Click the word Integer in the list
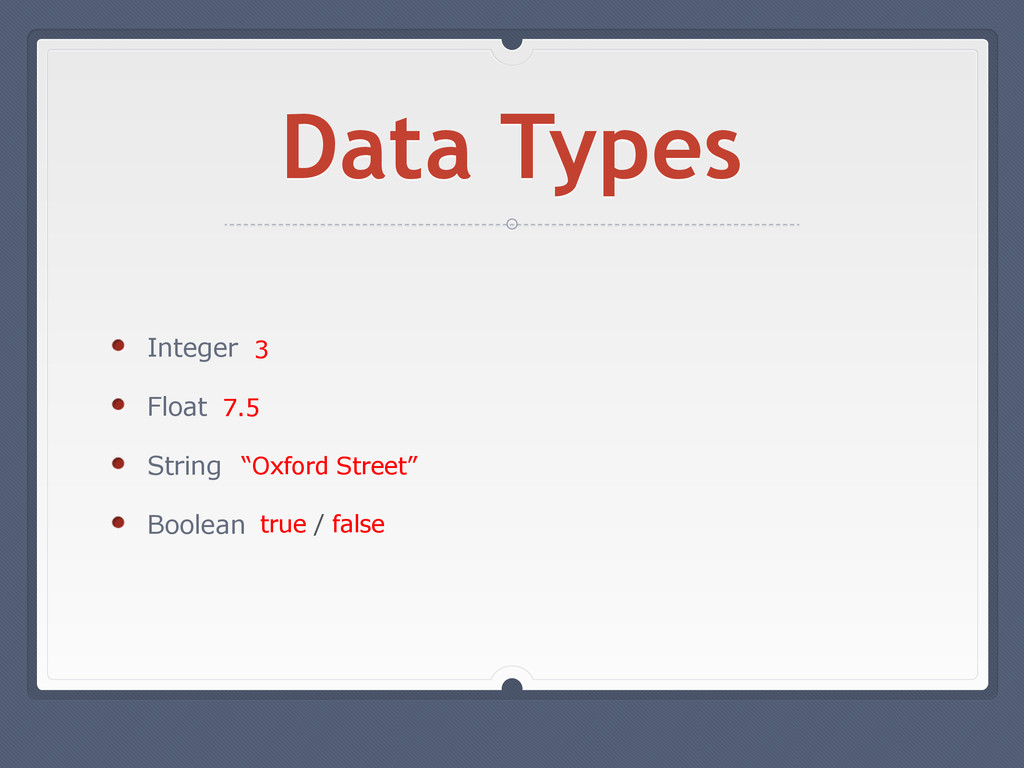 point(193,348)
